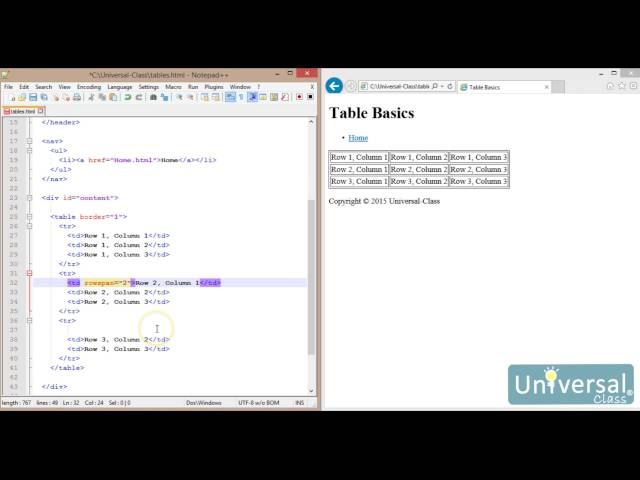Click the editor scrollbar up arrow
Viewport: 640px width, 480px height.
311,122
